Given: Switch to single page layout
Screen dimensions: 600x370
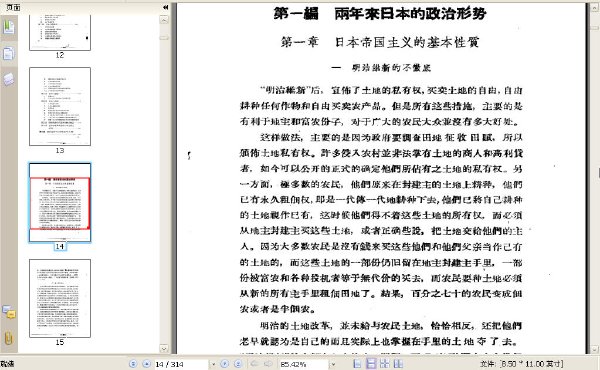Looking at the screenshot, I should (357, 363).
